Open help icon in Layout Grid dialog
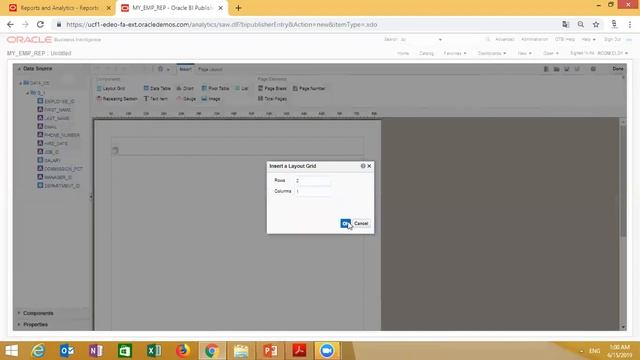 363,166
